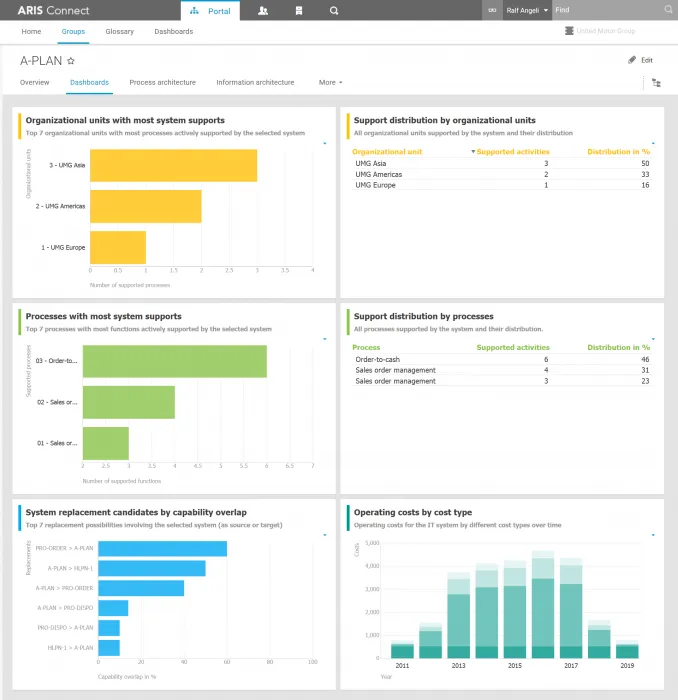
Task: Click the A-PLAN > PRO-ORDER blue bar
Action: click(x=141, y=588)
